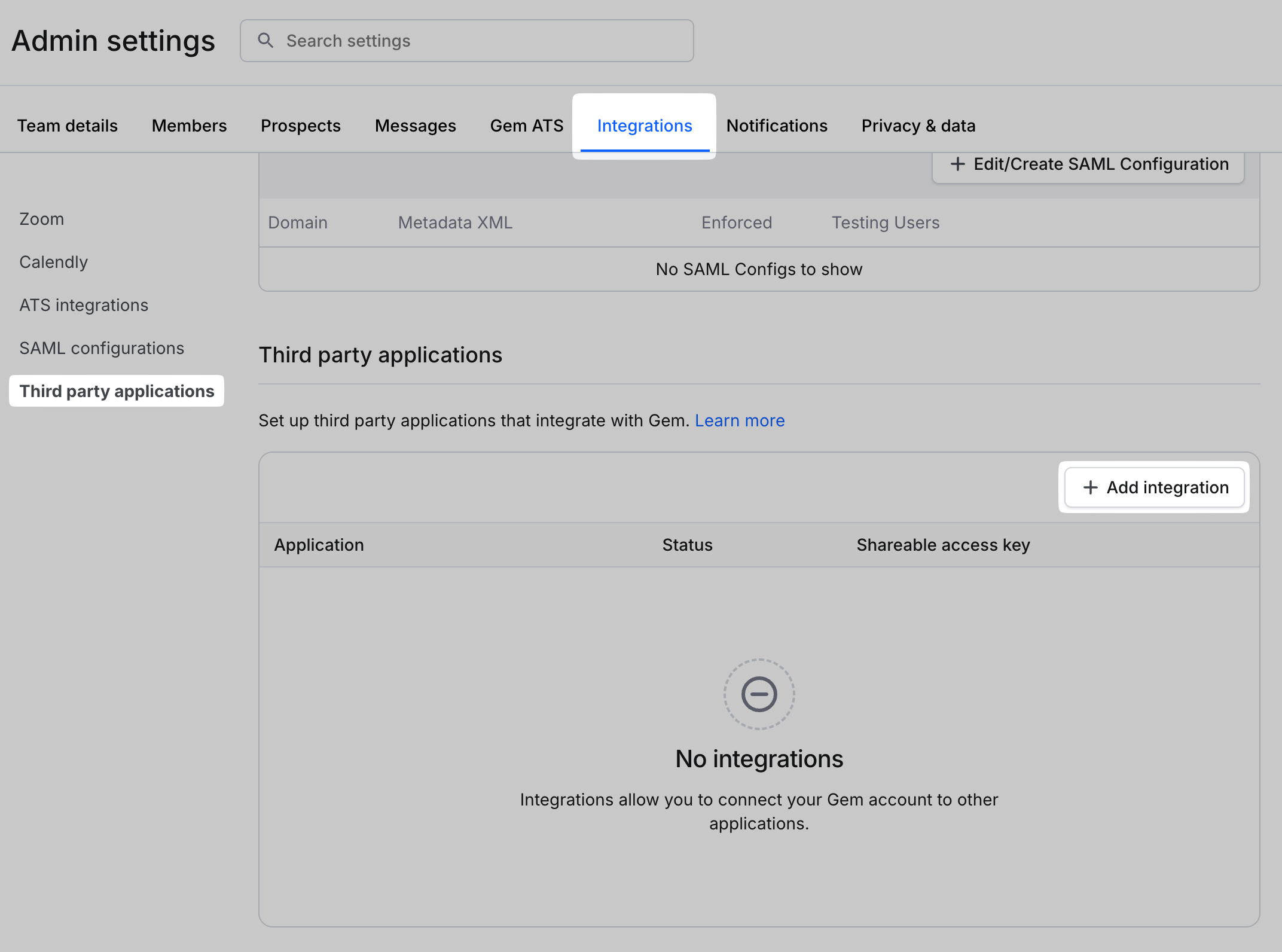Open the Team details tab
1282x952 pixels.
pos(67,126)
